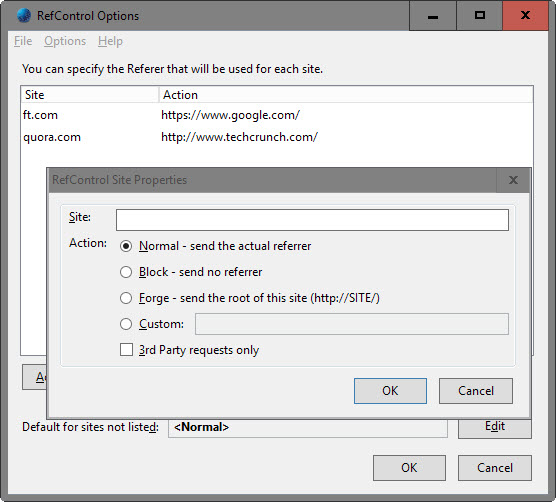Close the RefControl Site Properties dialog
556x502 pixels.
[x=513, y=180]
